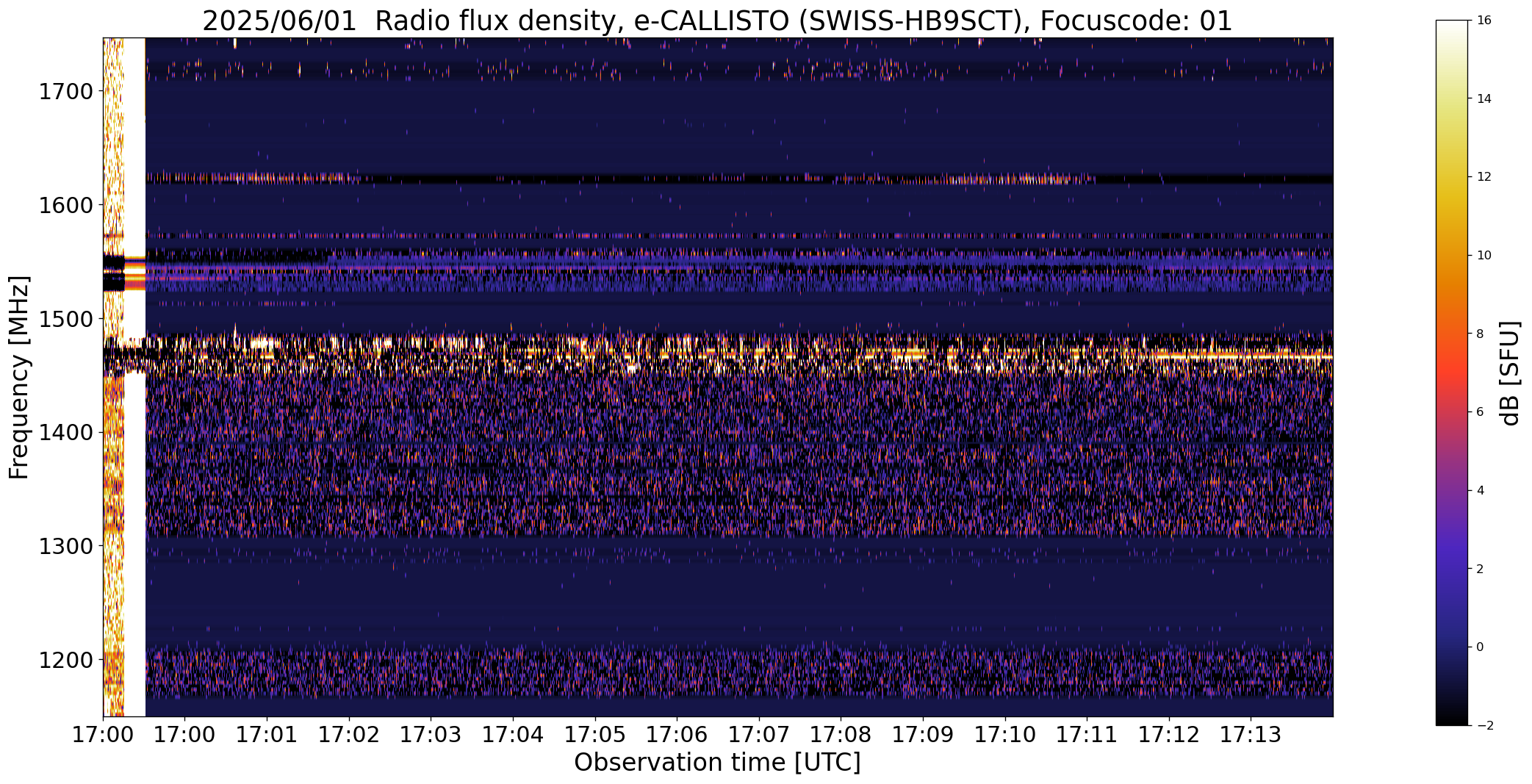
Task: Select the 17:09 time tick label
Action: (923, 735)
